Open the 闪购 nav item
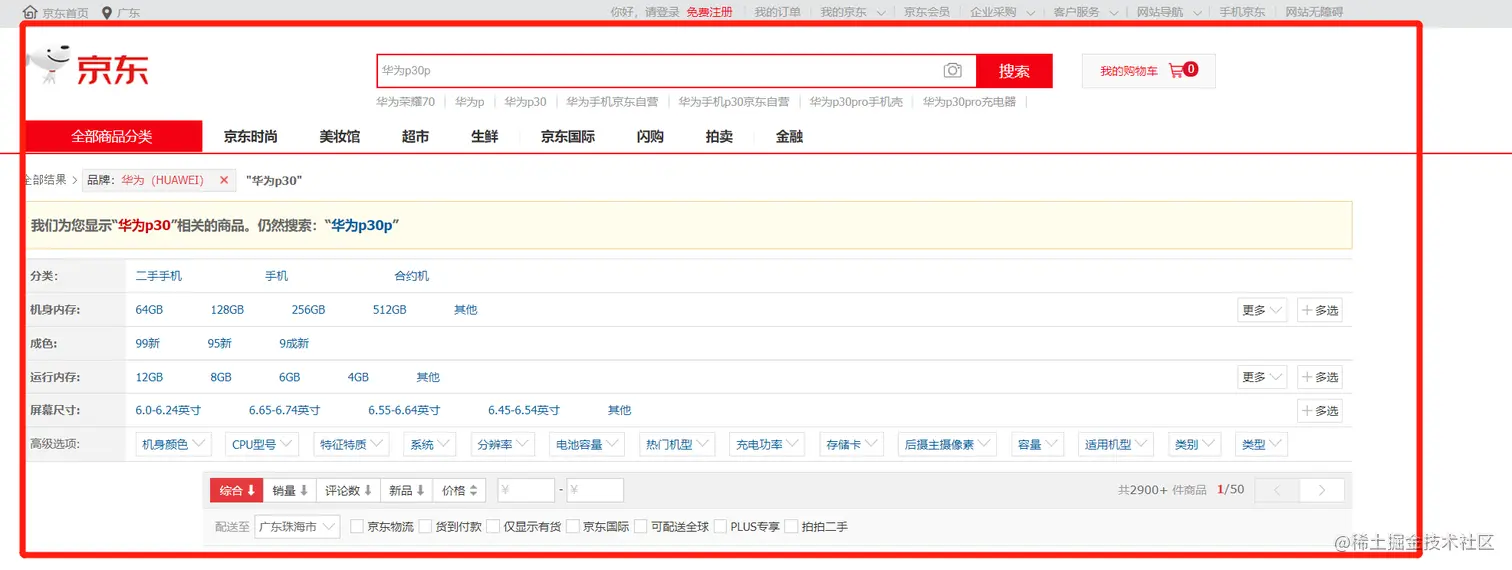This screenshot has width=1512, height=570. pyautogui.click(x=650, y=136)
